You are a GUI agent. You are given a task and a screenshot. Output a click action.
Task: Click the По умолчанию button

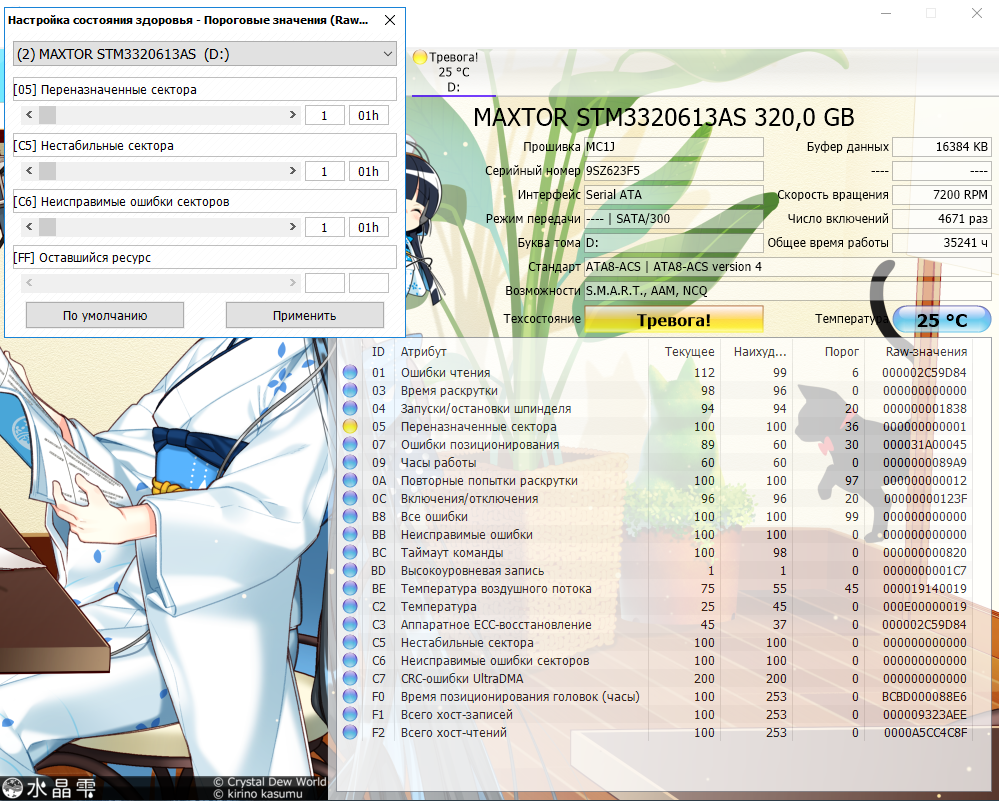[105, 315]
